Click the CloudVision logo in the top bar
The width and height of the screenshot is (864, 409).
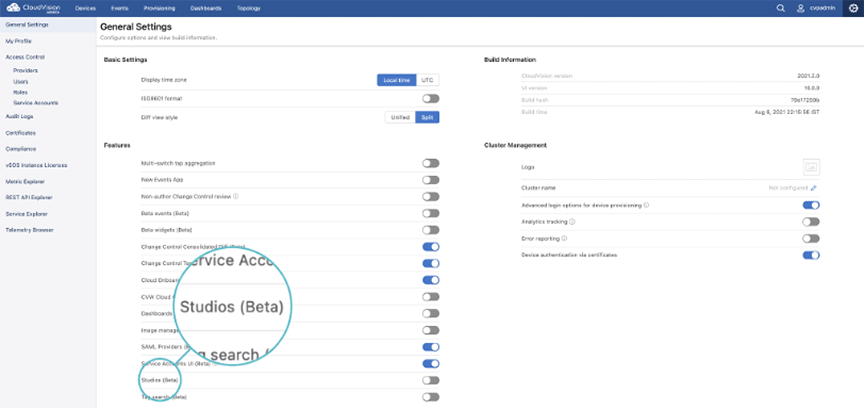point(33,8)
